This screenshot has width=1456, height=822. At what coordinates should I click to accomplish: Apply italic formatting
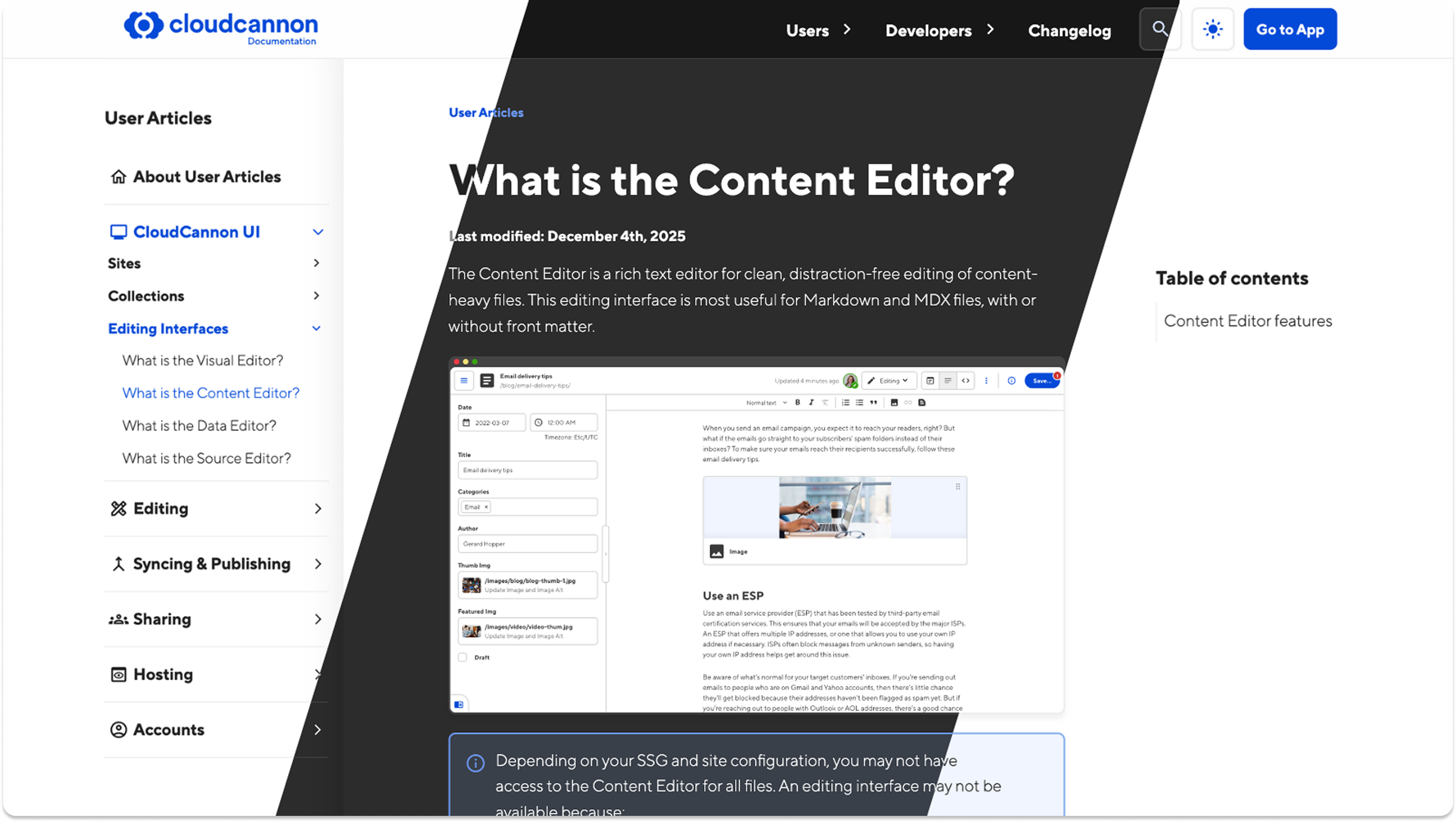[812, 403]
